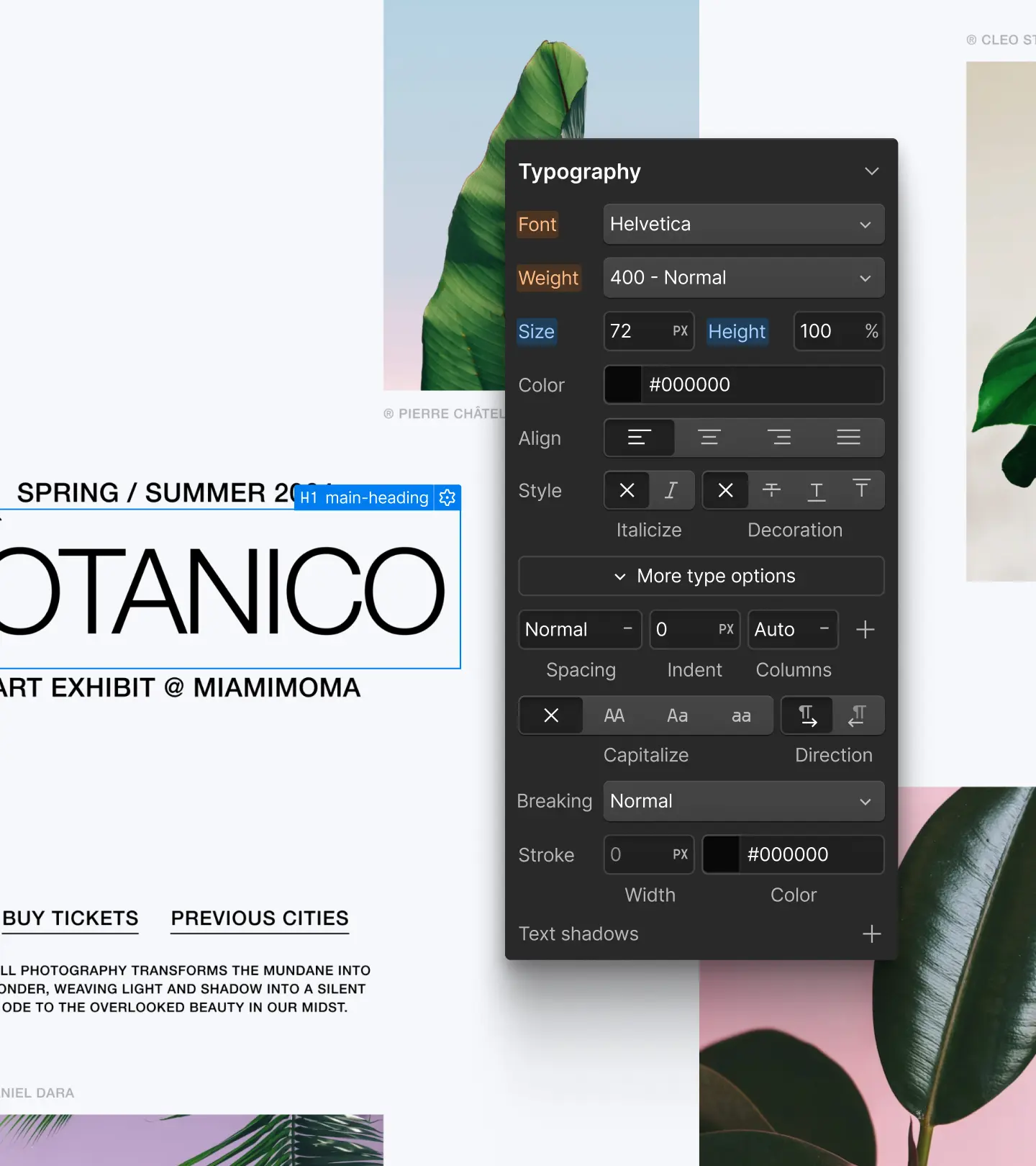Open main-heading element settings gear
The height and width of the screenshot is (1166, 1036).
coord(447,497)
